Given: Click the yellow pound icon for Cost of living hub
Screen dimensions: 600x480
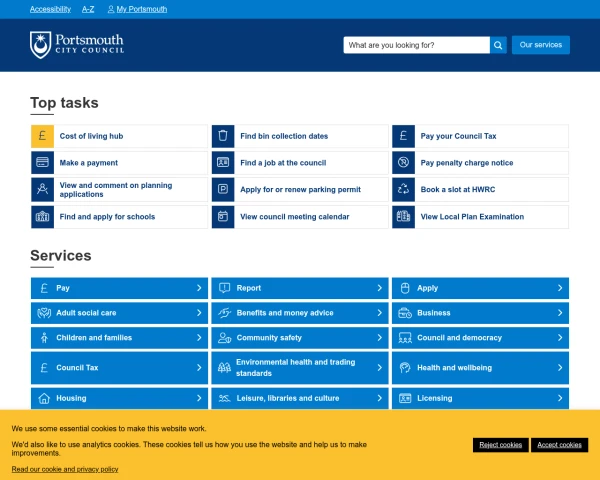Looking at the screenshot, I should tap(42, 136).
